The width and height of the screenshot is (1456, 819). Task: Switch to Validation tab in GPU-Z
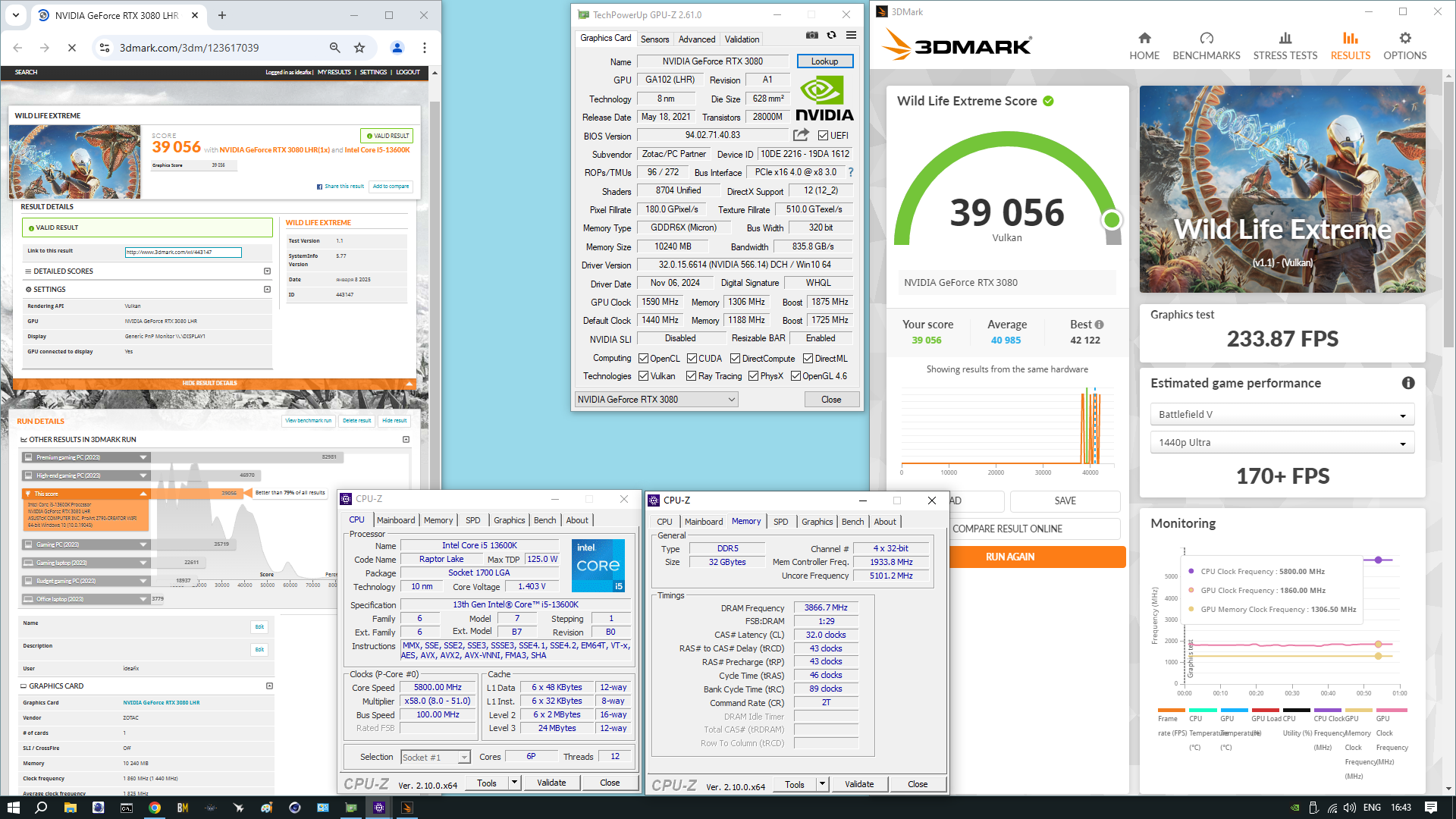[742, 39]
